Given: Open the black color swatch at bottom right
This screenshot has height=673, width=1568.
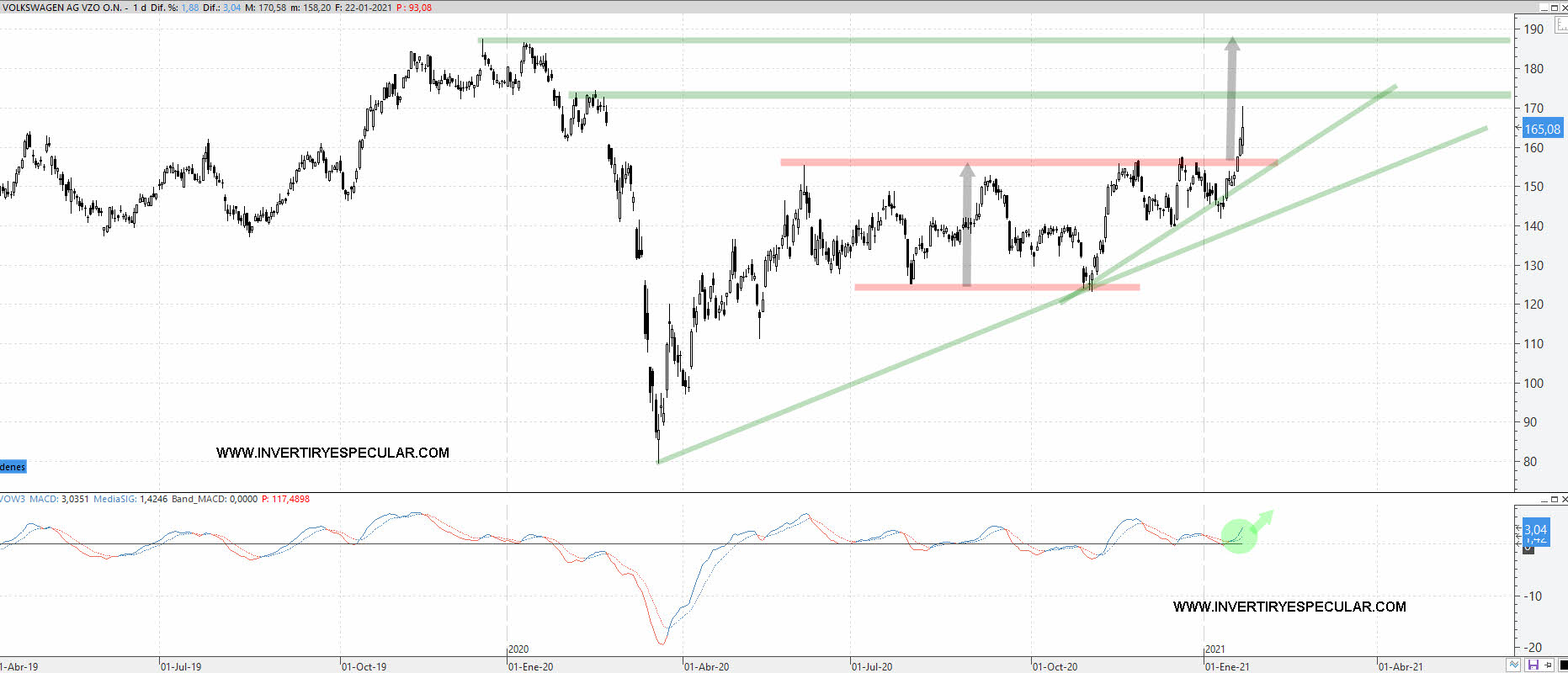Looking at the screenshot, I should (x=1563, y=665).
